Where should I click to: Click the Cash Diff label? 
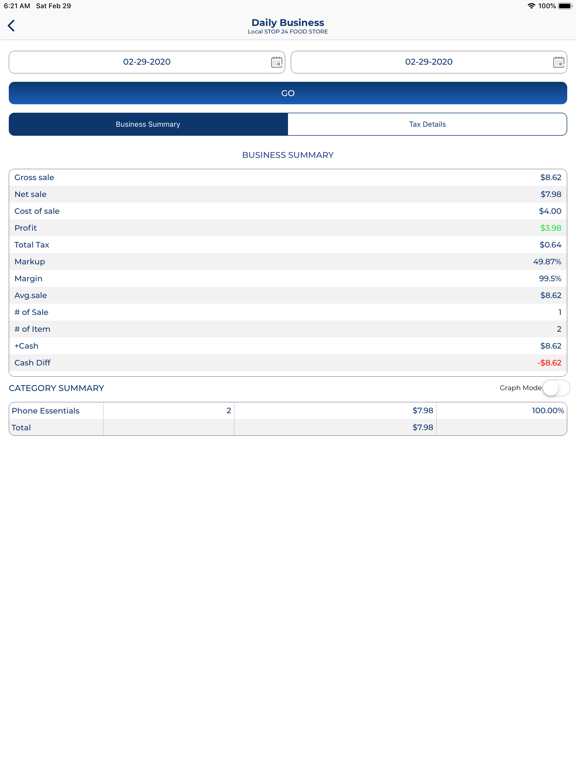click(32, 363)
